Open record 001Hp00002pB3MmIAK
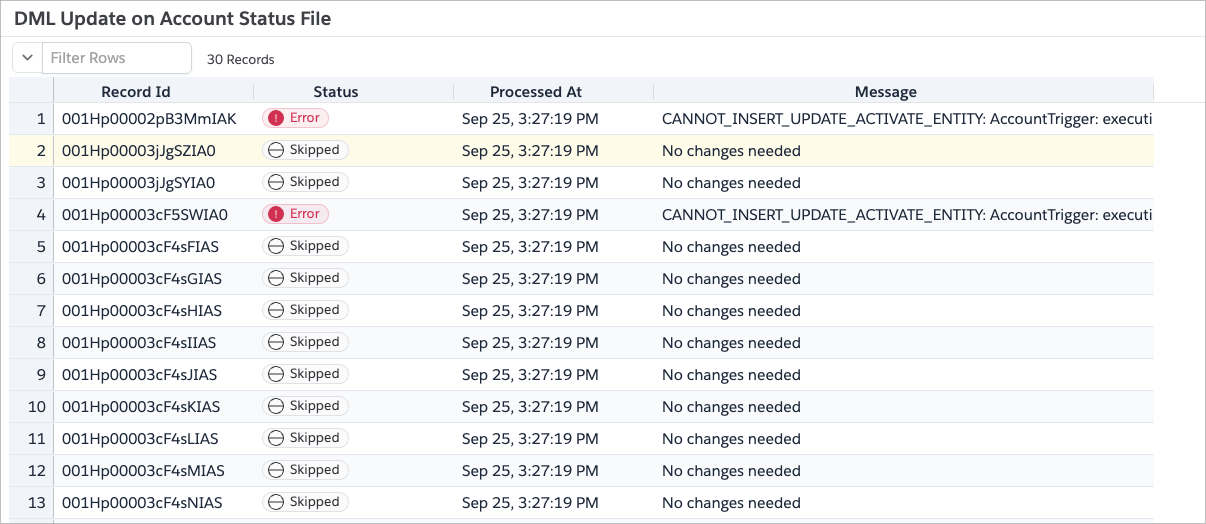This screenshot has height=524, width=1206. [149, 119]
